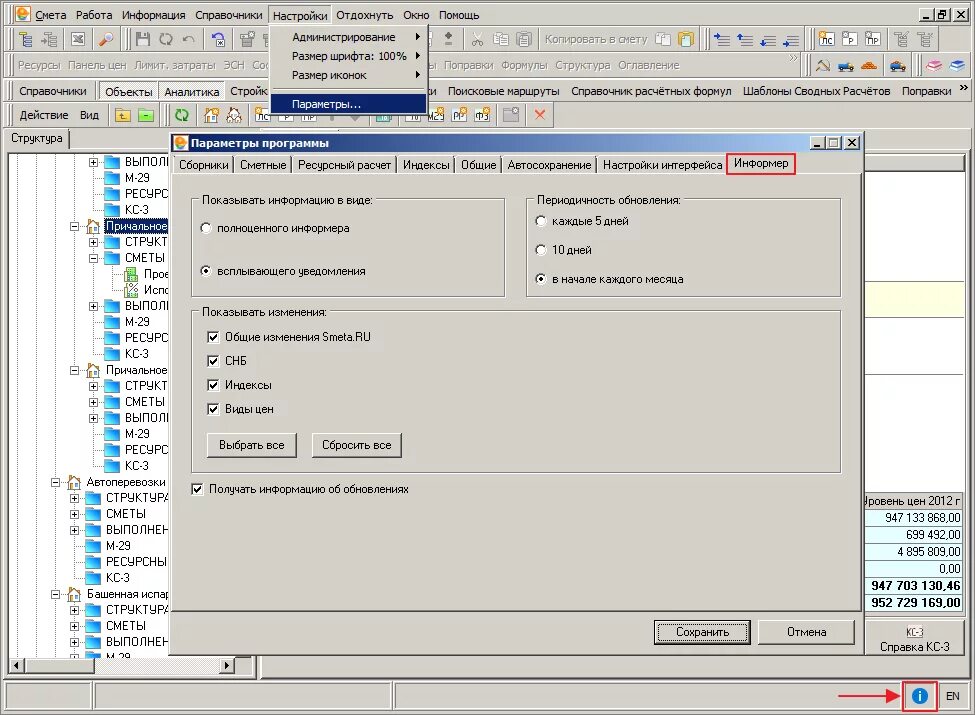Select the всплывающего уведомления radio option
975x715 pixels.
[206, 271]
